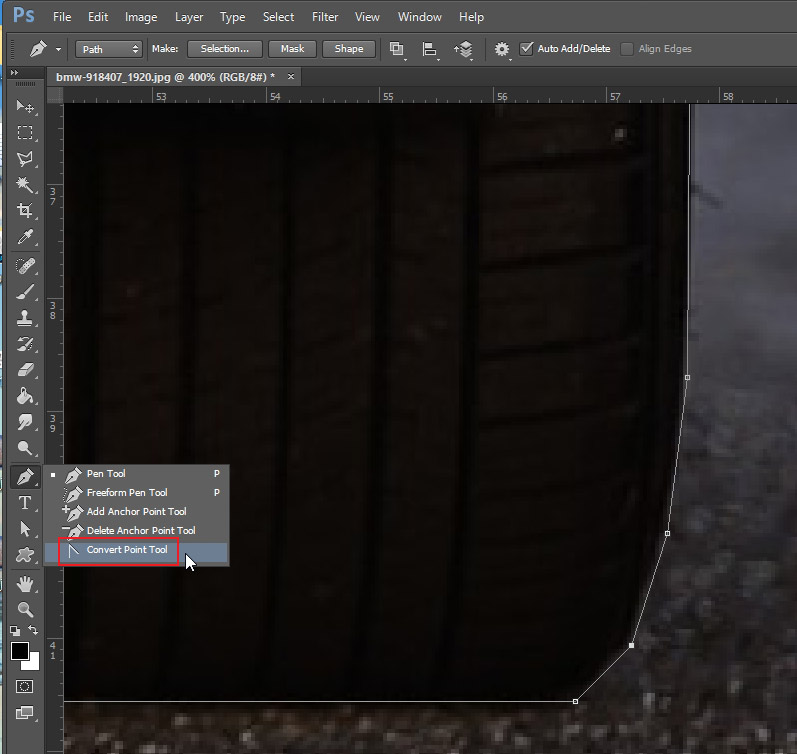
Task: Select the Move tool
Action: (25, 106)
